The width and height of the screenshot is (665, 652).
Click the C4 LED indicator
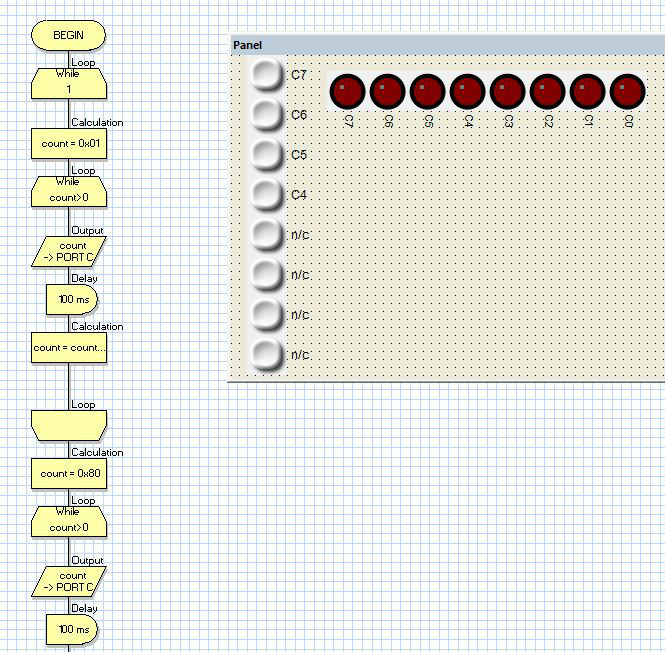point(467,91)
